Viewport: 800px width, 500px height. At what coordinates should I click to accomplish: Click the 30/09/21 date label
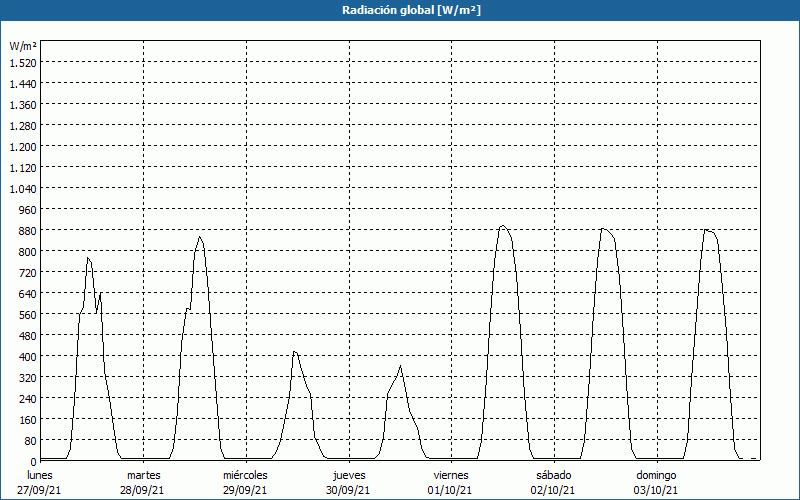click(348, 490)
